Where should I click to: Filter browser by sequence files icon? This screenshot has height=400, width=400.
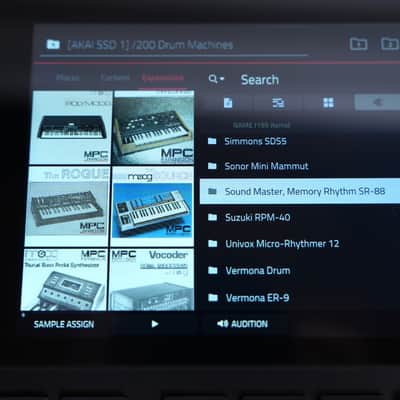[278, 103]
